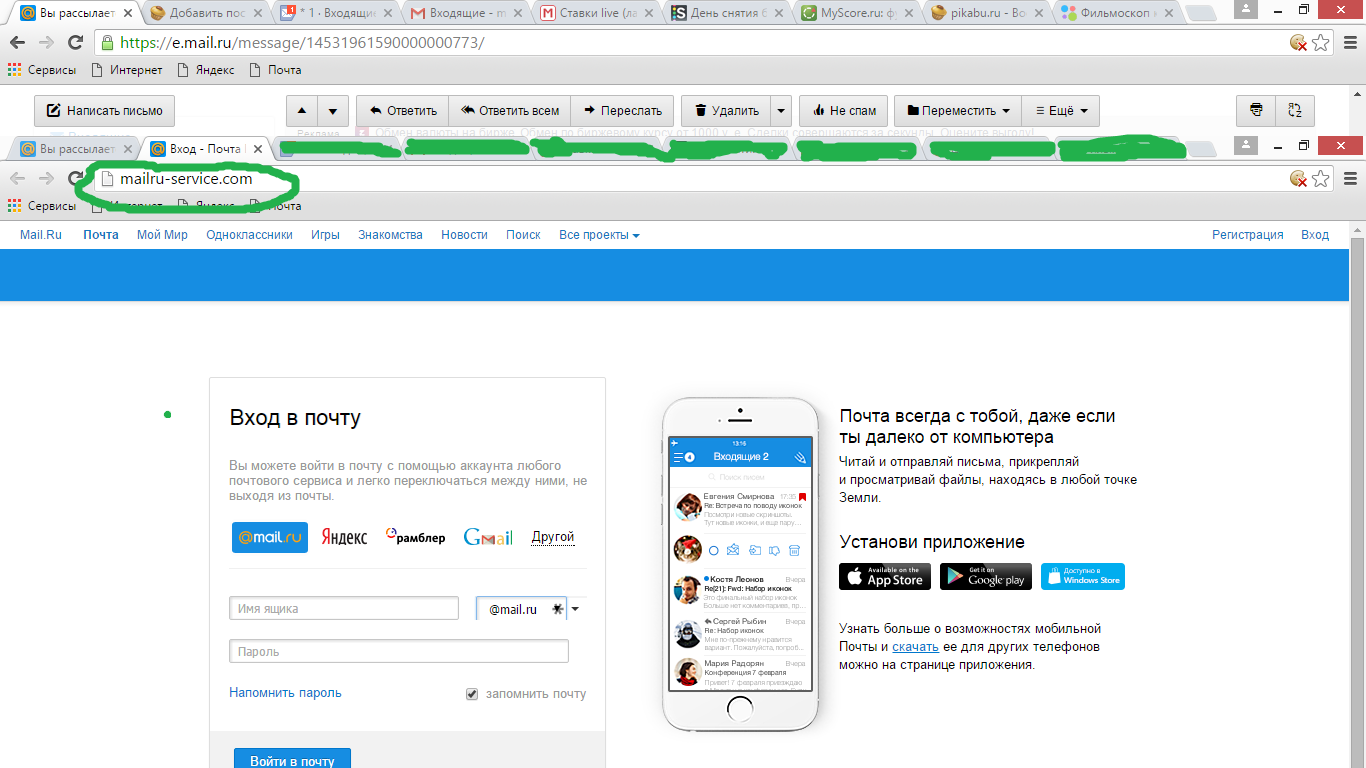Image resolution: width=1366 pixels, height=768 pixels.
Task: Expand the Все проекты dropdown
Action: (599, 235)
